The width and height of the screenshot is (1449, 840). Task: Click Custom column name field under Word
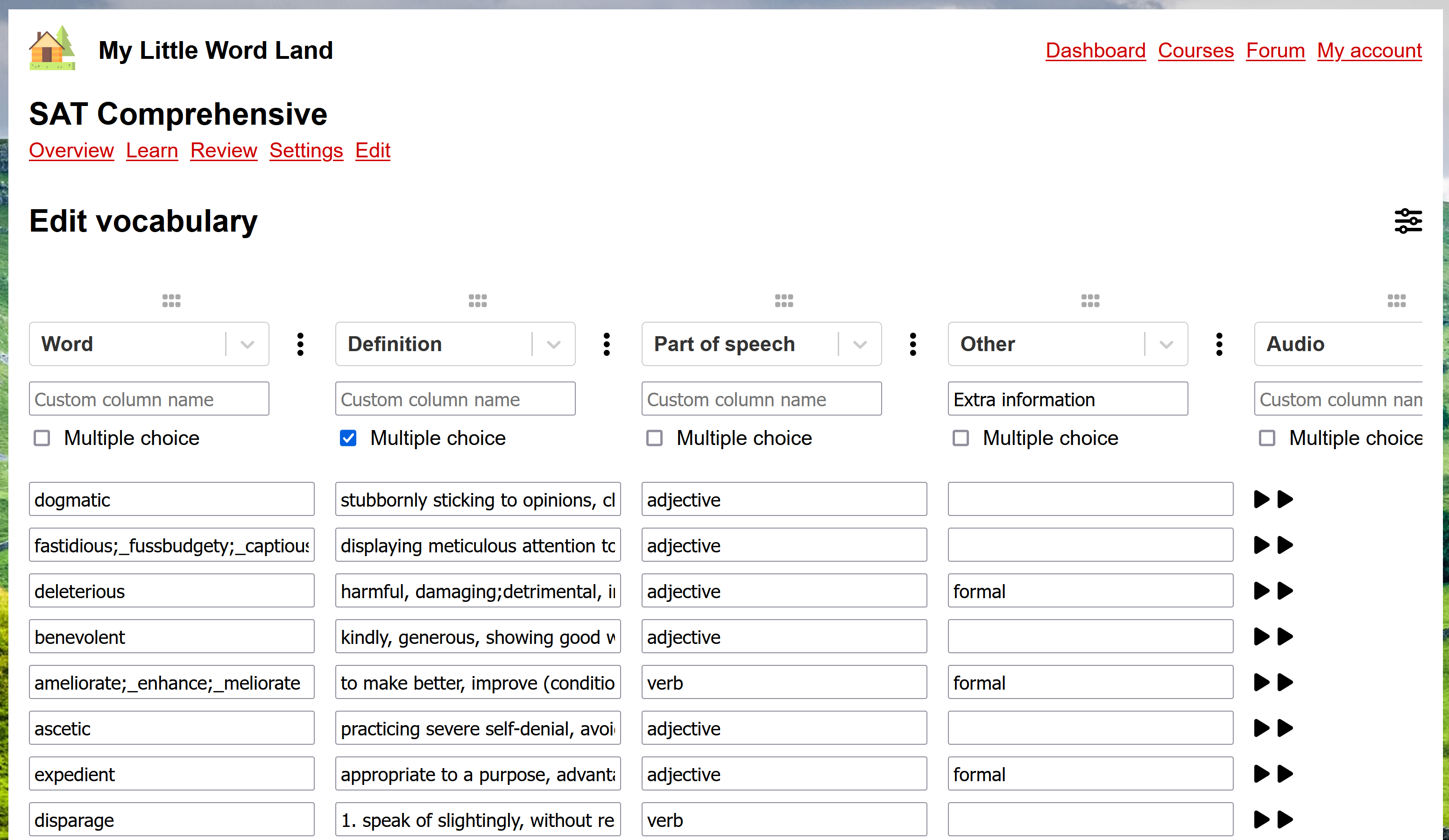(149, 398)
